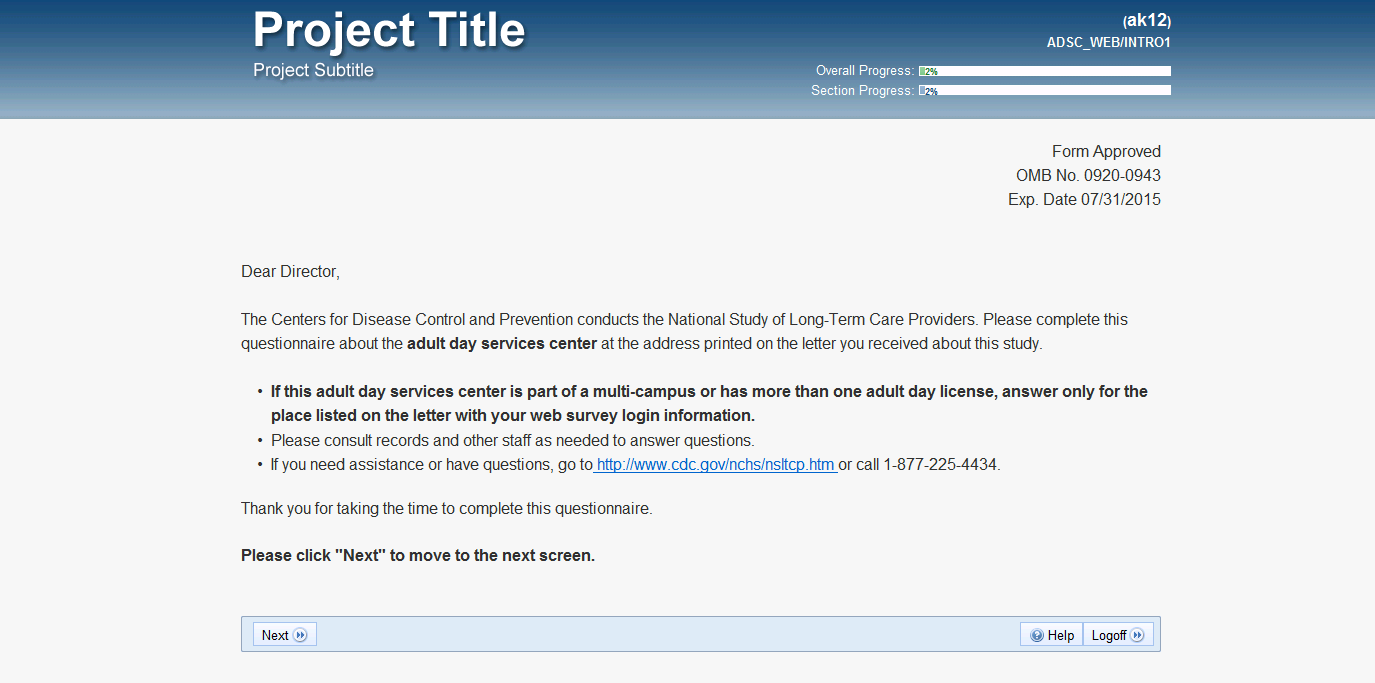Click the Form Approved text
Screen dimensions: 1375x683
1106,152
